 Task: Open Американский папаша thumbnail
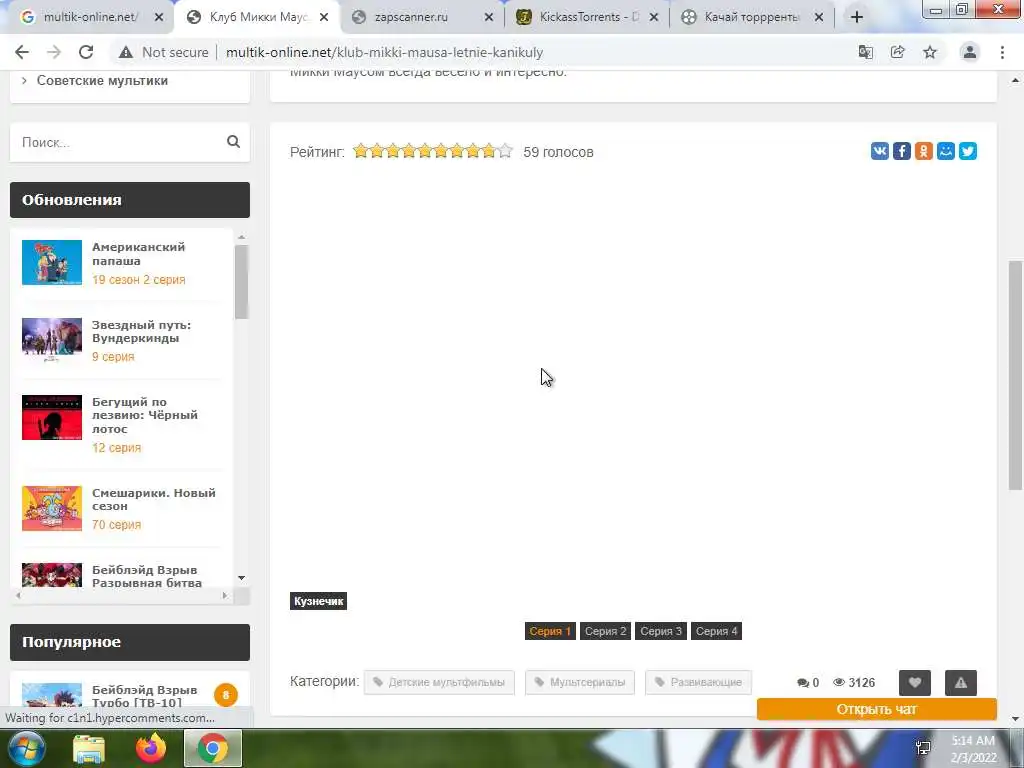(52, 263)
